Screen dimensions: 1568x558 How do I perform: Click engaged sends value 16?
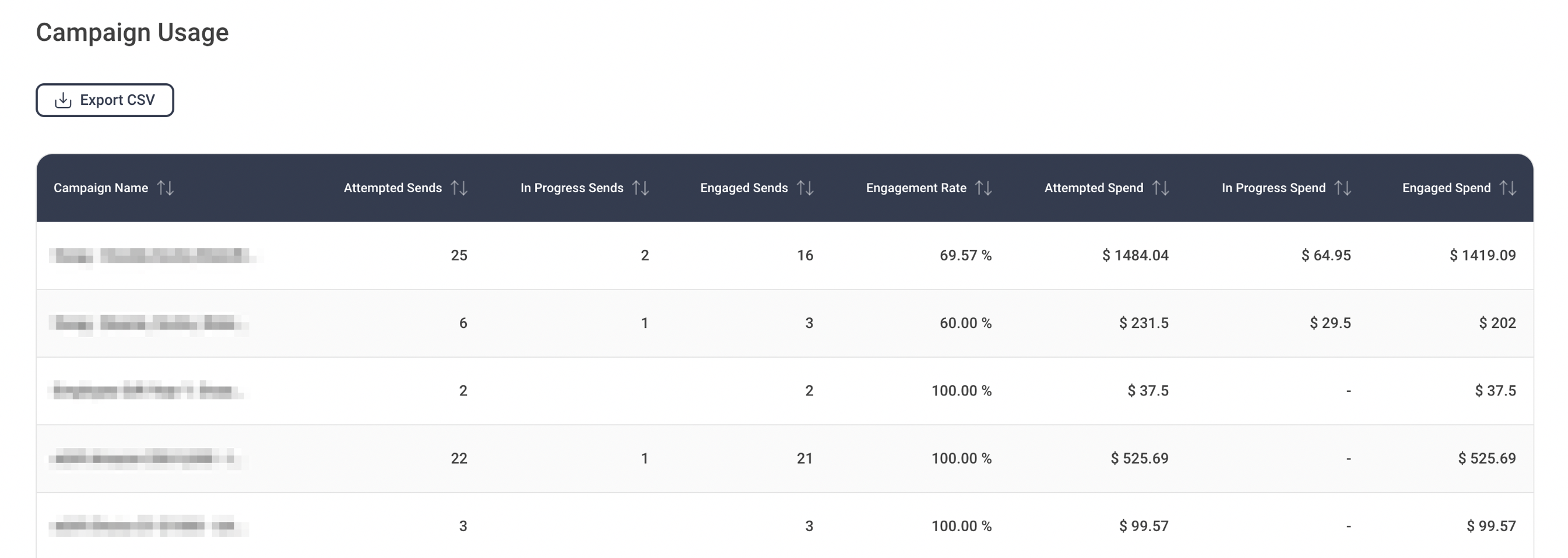(805, 256)
